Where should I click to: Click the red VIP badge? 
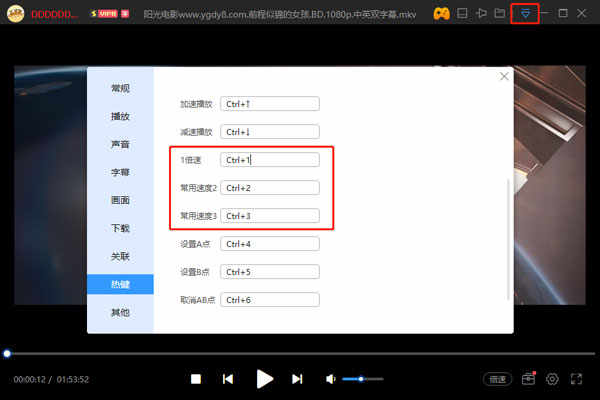click(x=107, y=14)
